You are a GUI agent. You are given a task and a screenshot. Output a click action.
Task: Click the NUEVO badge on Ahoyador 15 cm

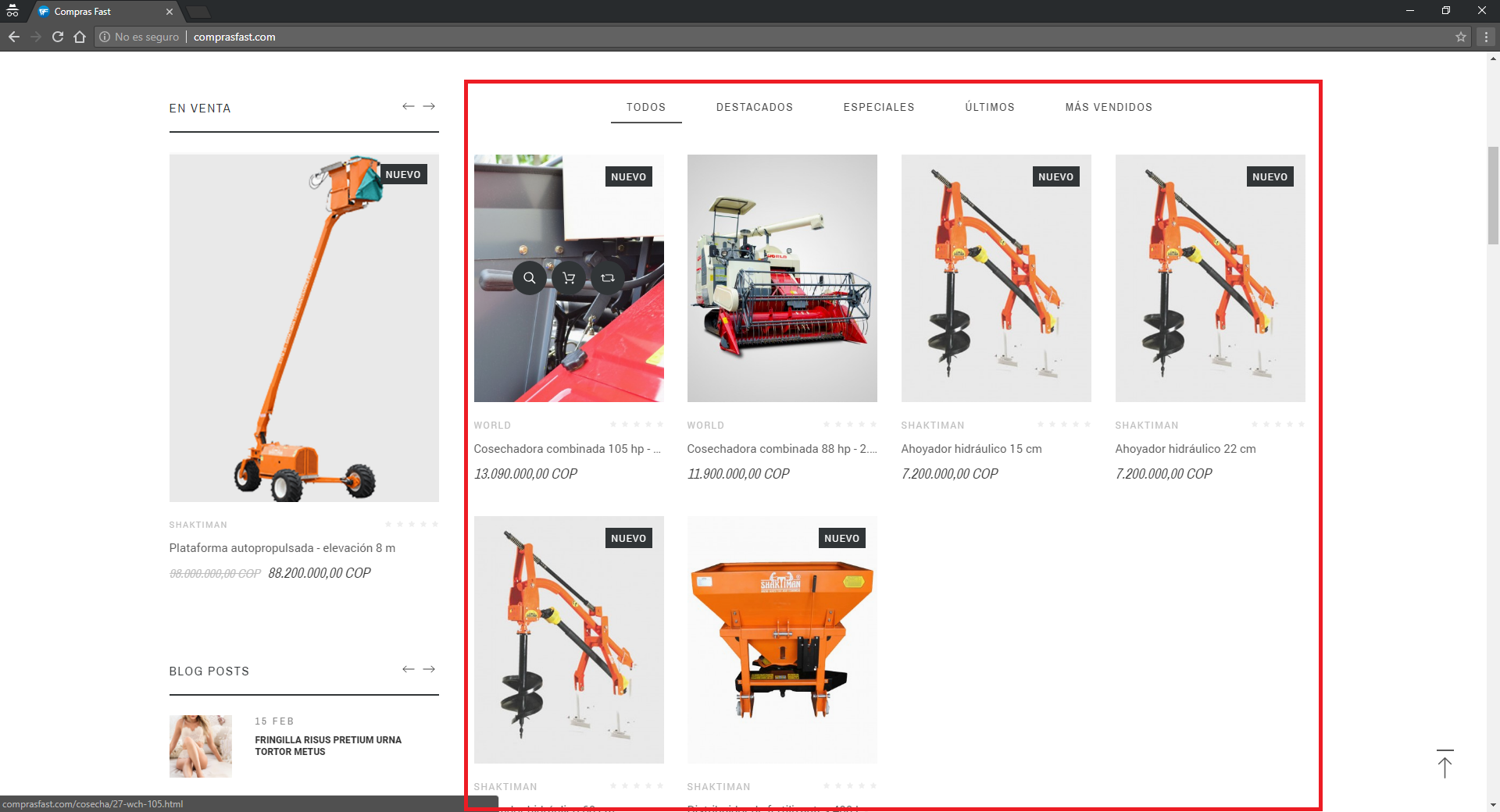(1056, 176)
